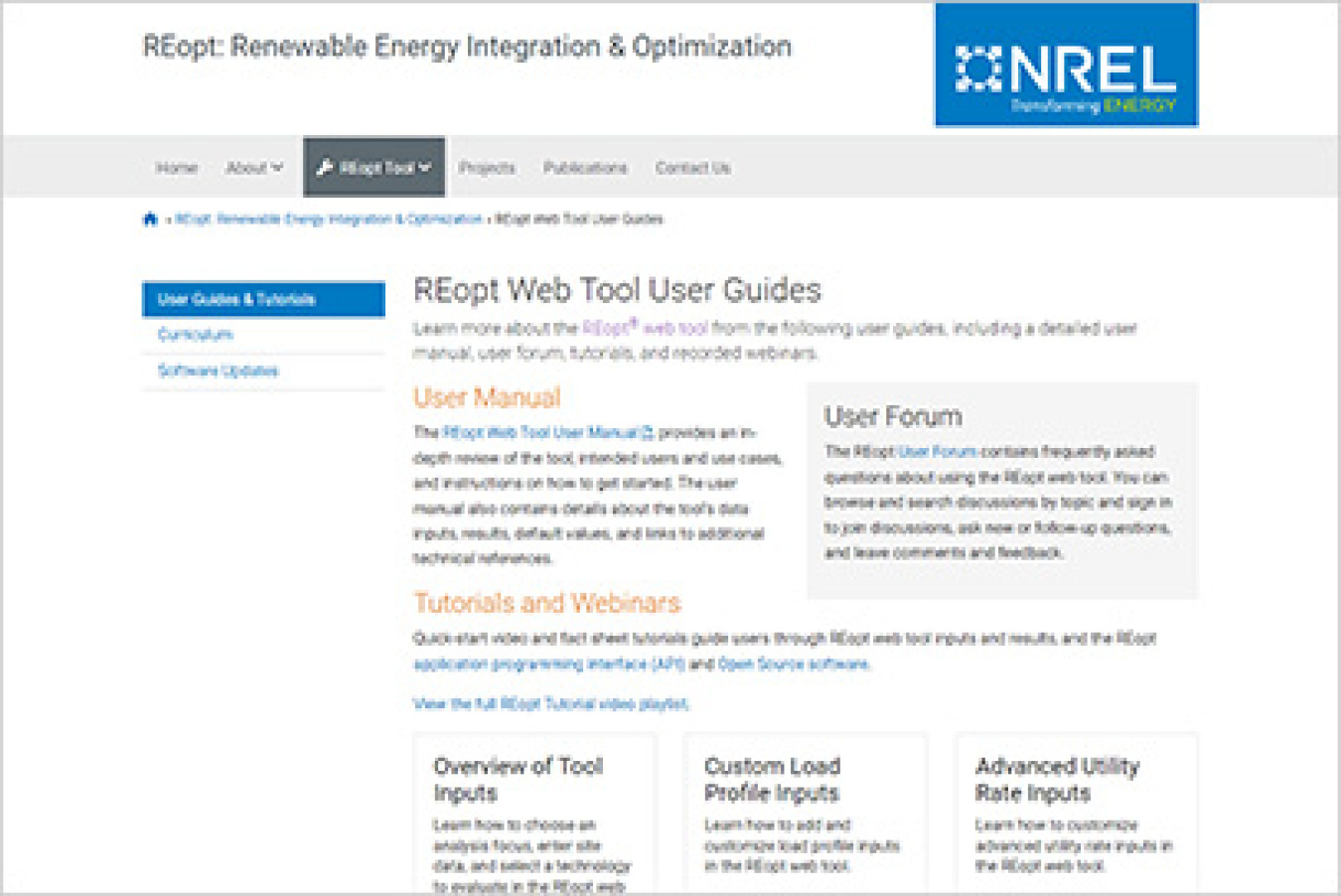Click the REopt Web Tool User Guides heading
1341x896 pixels.
pos(618,290)
